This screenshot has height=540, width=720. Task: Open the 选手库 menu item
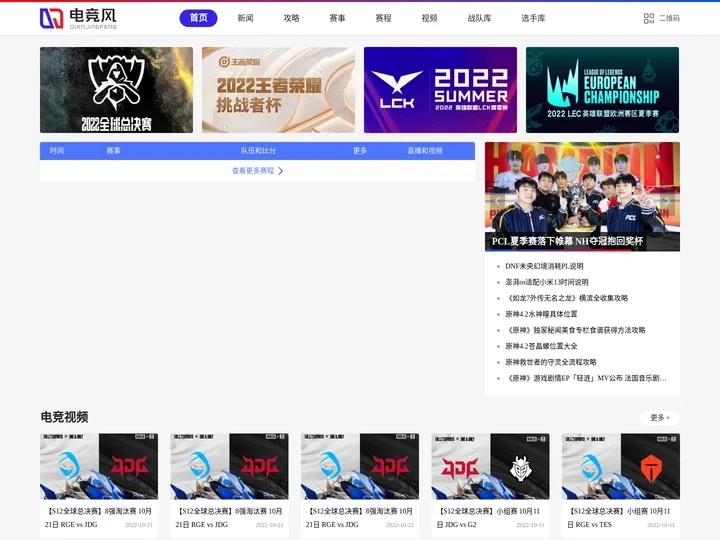point(533,18)
